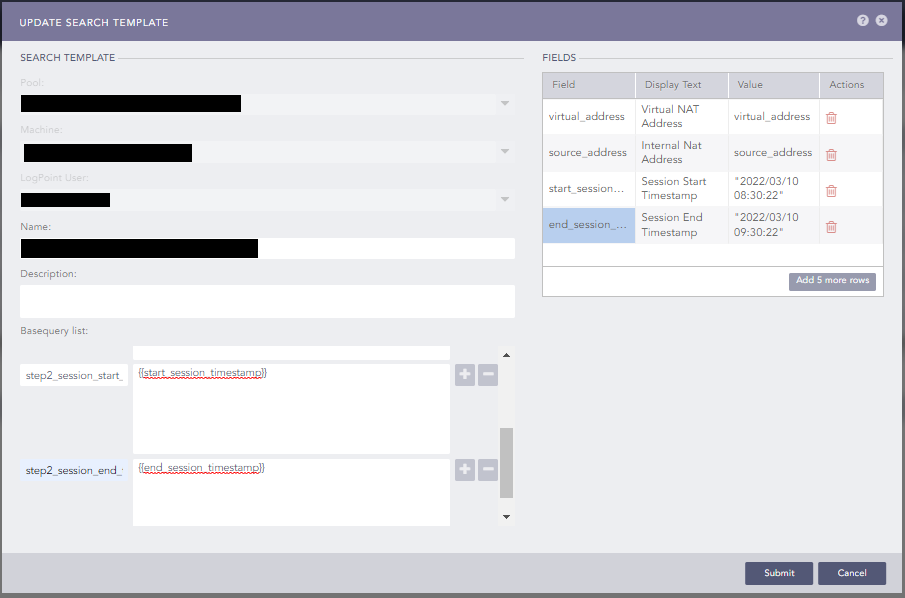The image size is (905, 598).
Task: Delete the virtual_address field row
Action: pos(831,118)
